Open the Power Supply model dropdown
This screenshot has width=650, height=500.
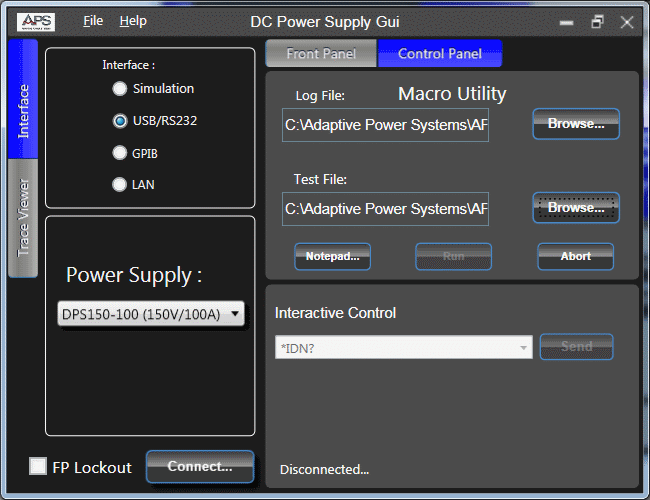pyautogui.click(x=151, y=314)
